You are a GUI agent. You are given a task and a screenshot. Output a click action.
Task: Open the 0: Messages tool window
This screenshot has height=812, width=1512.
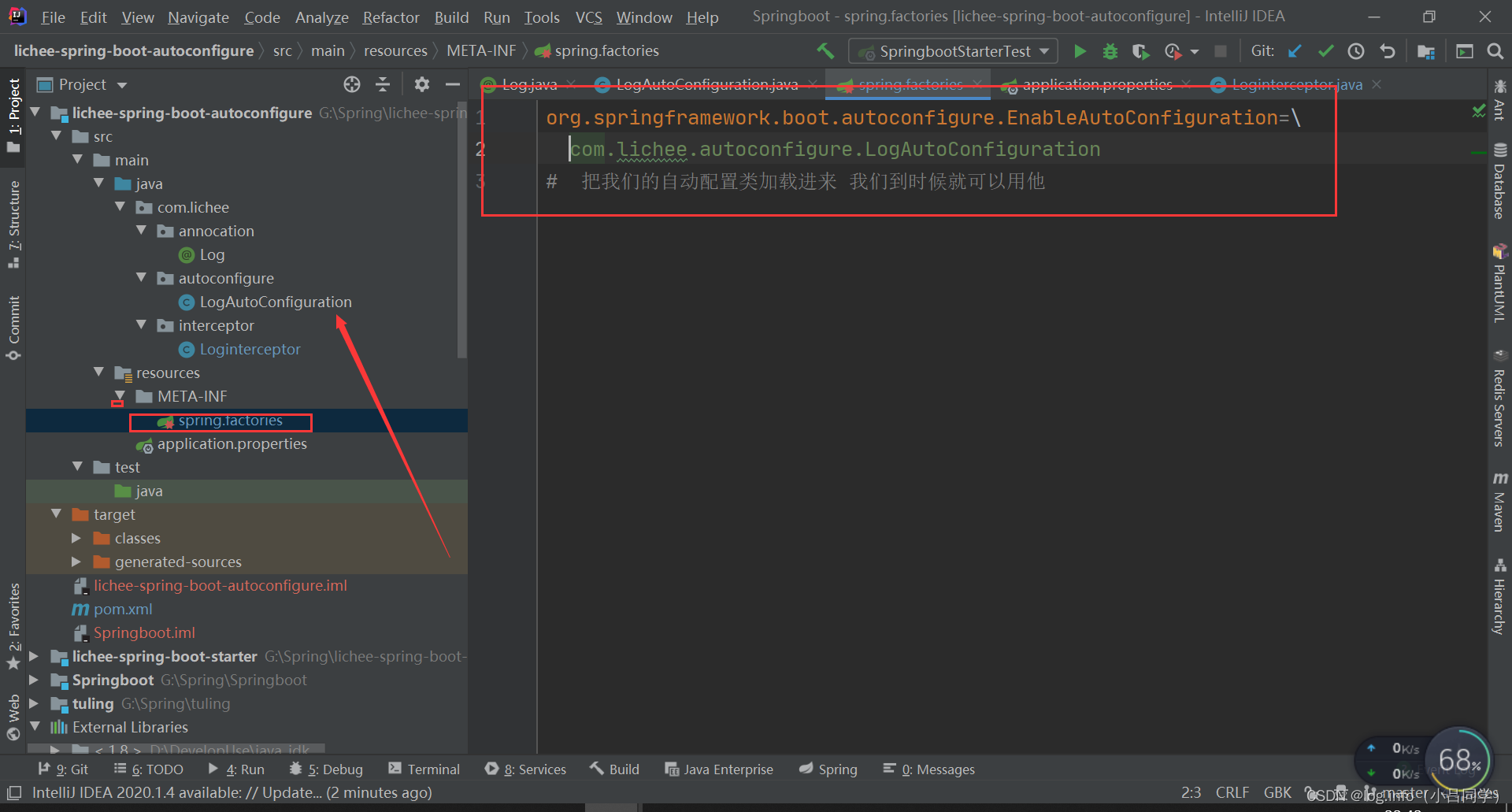tap(929, 769)
